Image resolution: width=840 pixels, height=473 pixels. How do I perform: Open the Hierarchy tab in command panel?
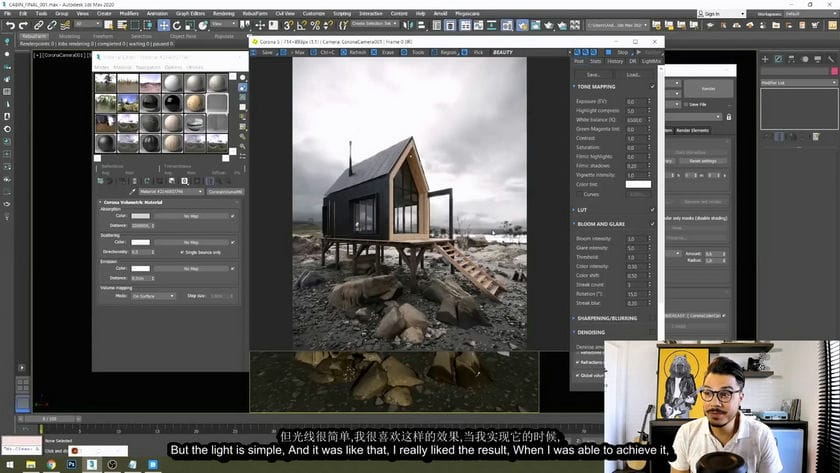[x=791, y=59]
